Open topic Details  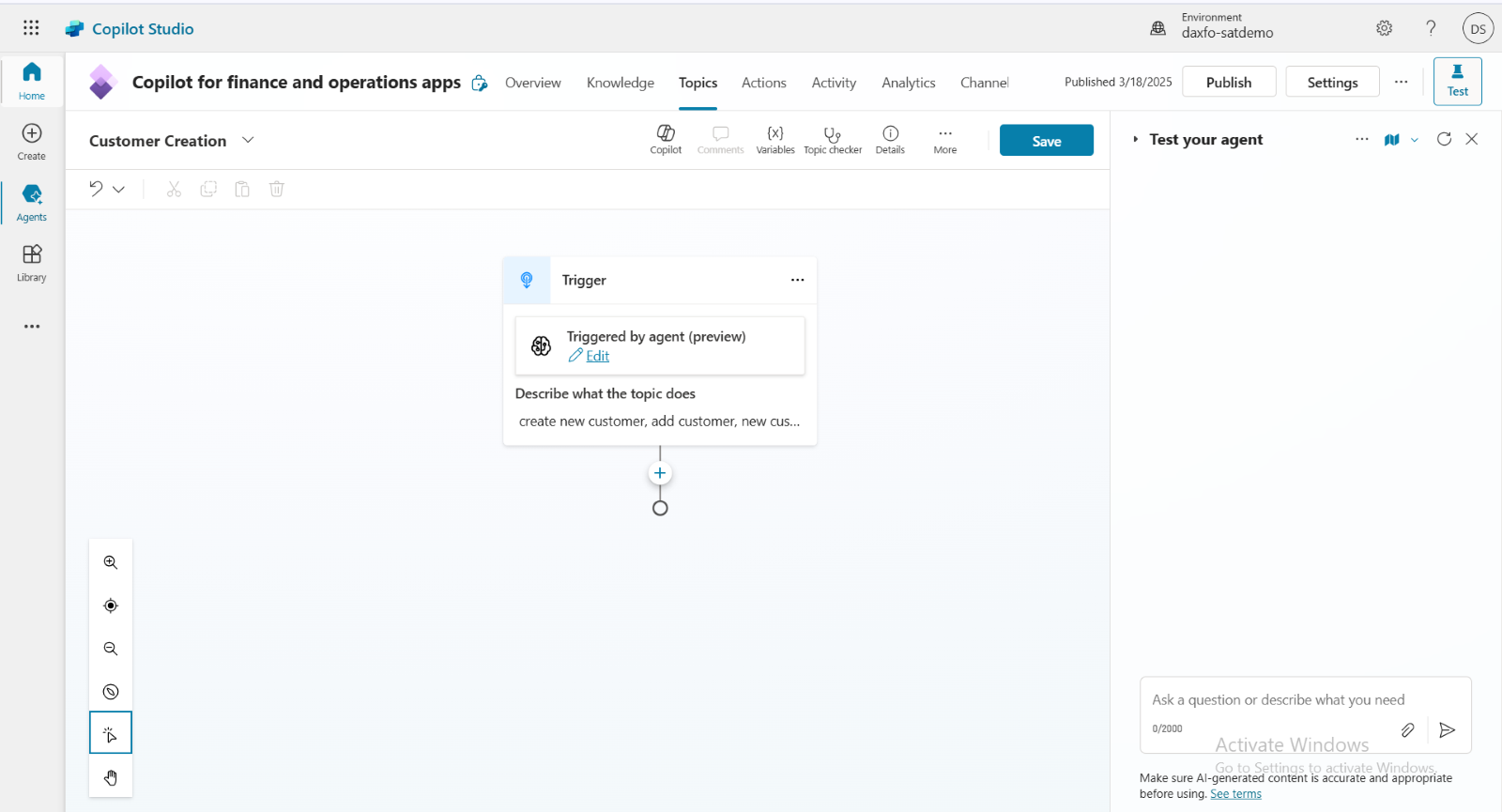click(x=890, y=139)
